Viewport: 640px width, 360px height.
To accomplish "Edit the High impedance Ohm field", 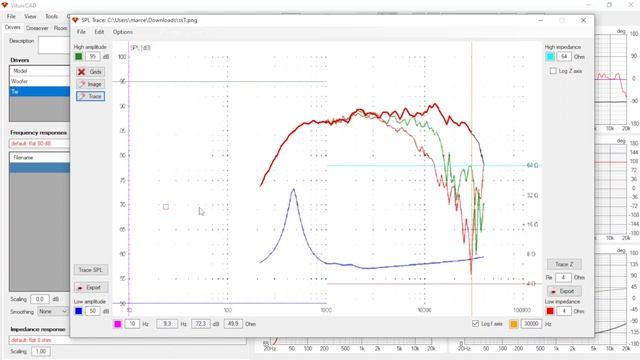I will click(564, 57).
